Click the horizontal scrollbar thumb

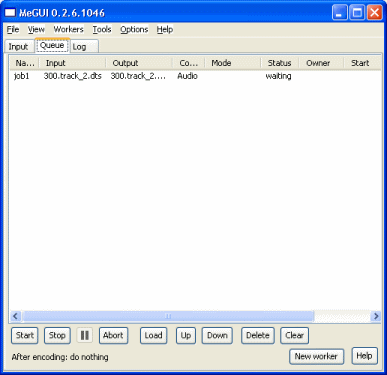(168, 316)
